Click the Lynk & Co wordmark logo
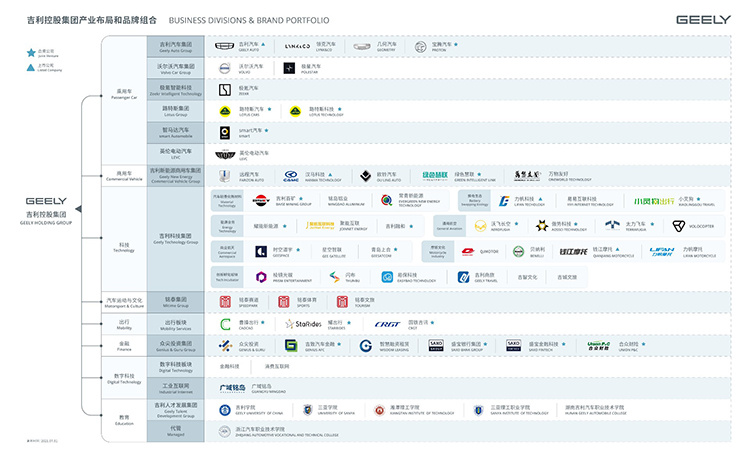This screenshot has height=455, width=750. click(297, 46)
